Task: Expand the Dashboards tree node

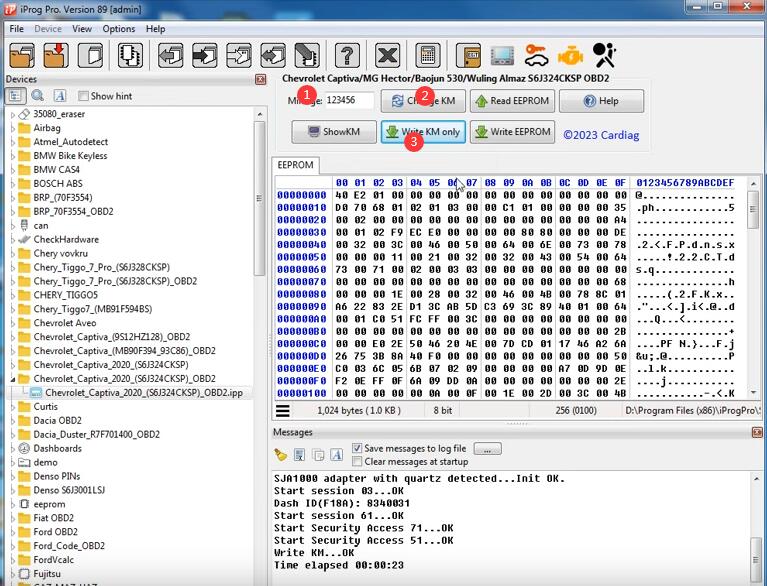Action: [13, 449]
